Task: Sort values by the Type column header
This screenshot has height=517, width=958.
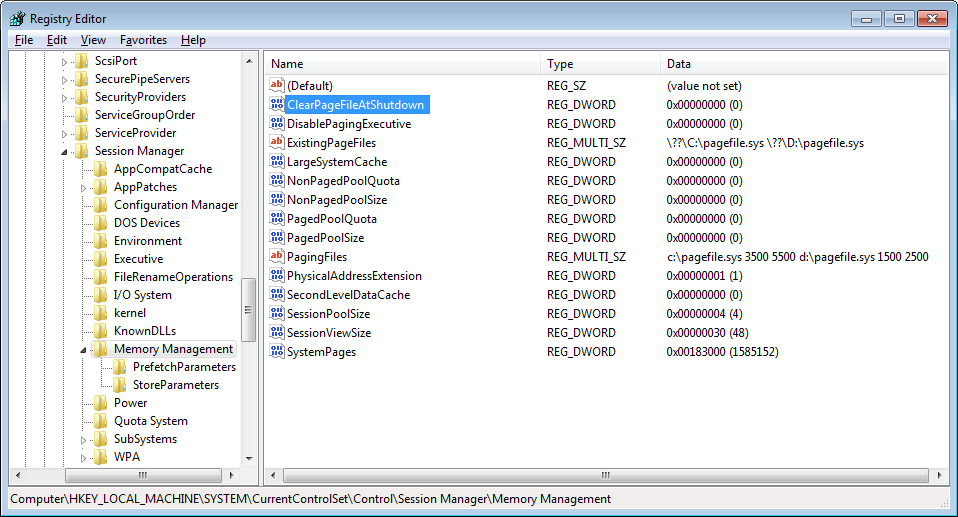Action: point(600,64)
